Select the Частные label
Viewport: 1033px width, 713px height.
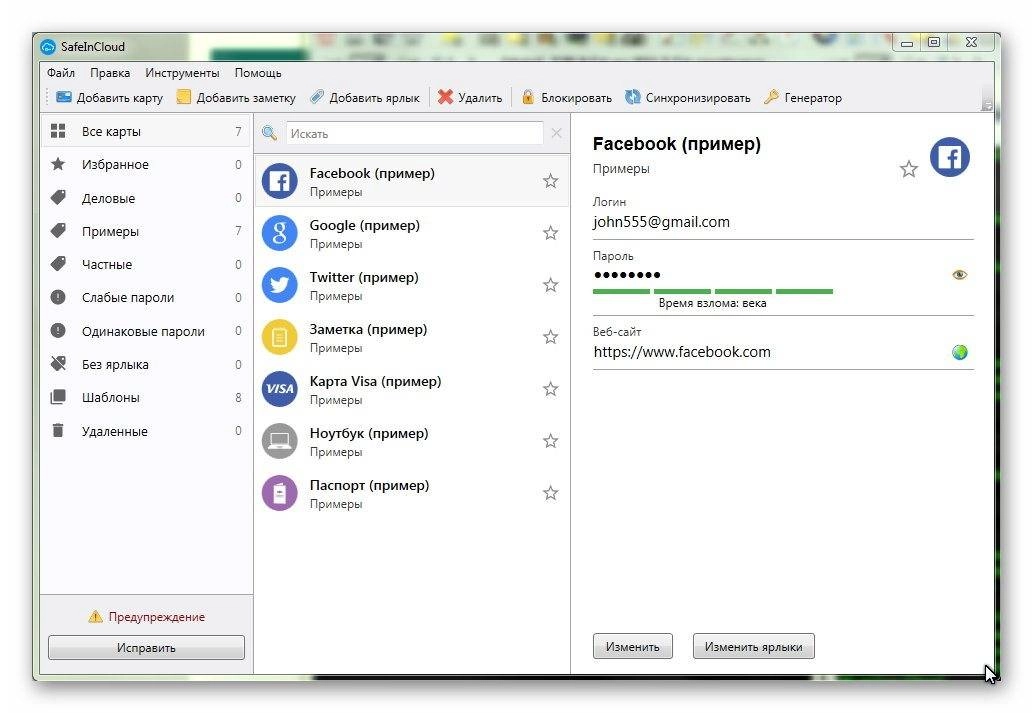(x=146, y=264)
